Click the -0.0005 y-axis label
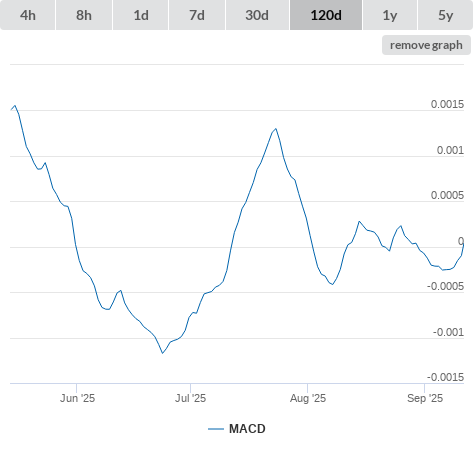Viewport: 474px width, 455px height. coord(445,286)
